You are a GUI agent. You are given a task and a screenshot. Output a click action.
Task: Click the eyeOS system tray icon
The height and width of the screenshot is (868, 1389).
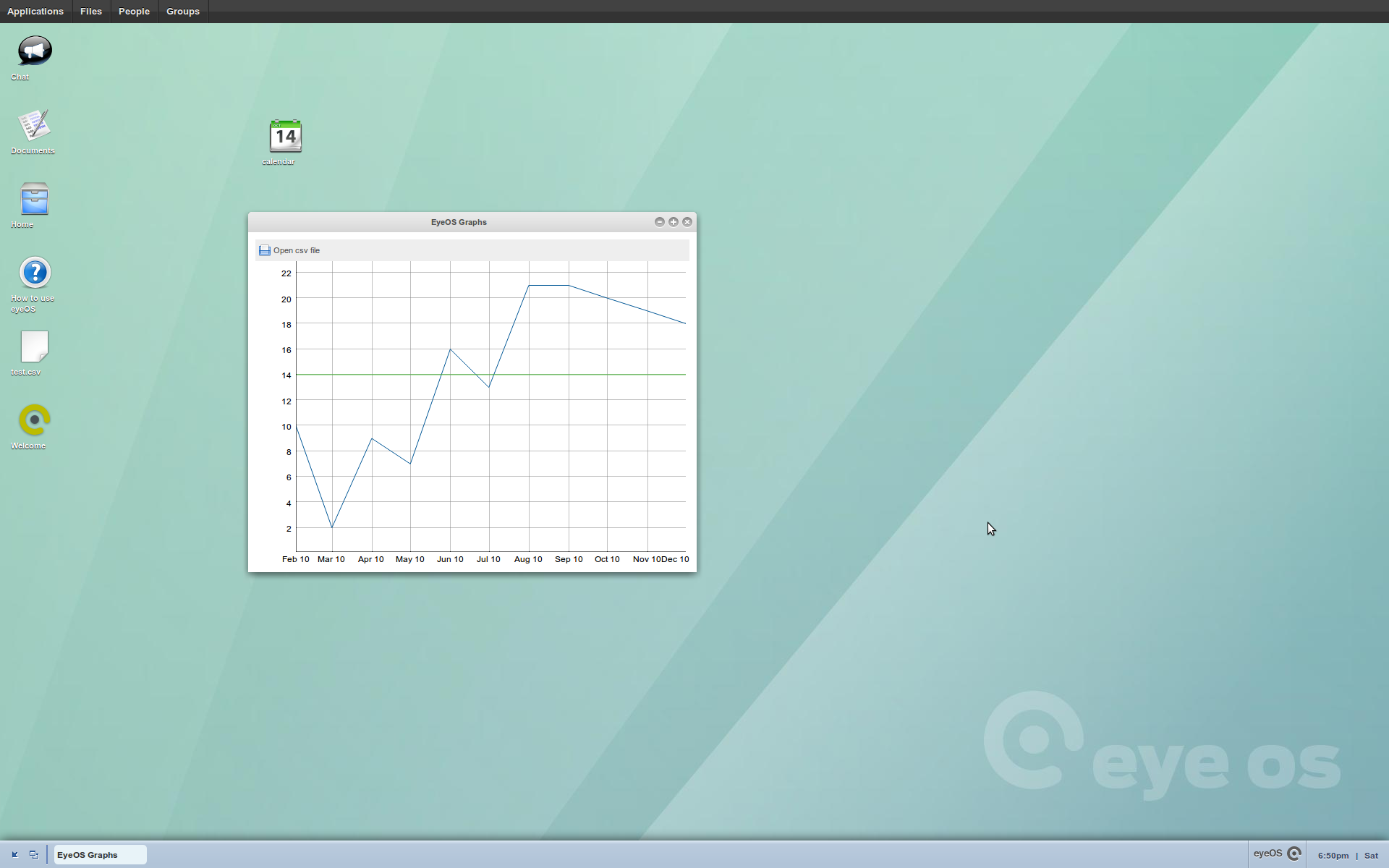[x=1296, y=854]
